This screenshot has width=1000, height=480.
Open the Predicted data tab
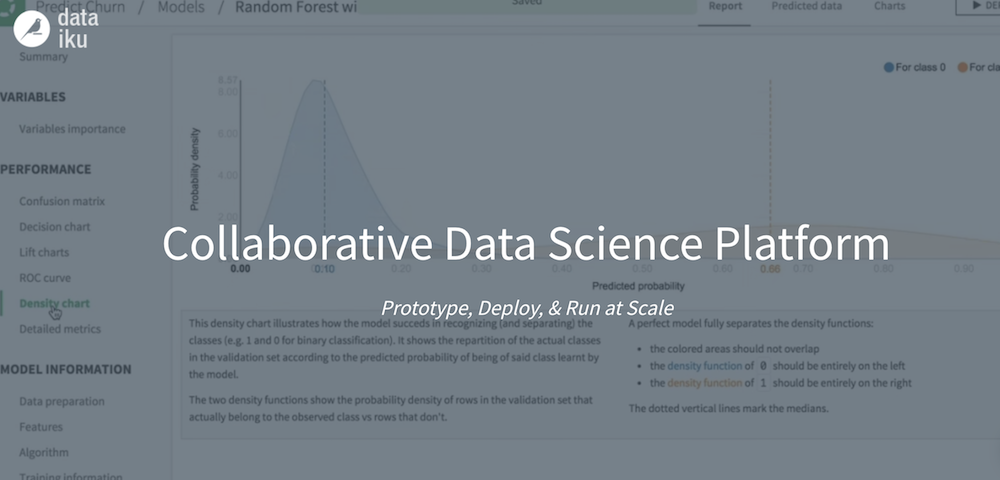coord(806,6)
